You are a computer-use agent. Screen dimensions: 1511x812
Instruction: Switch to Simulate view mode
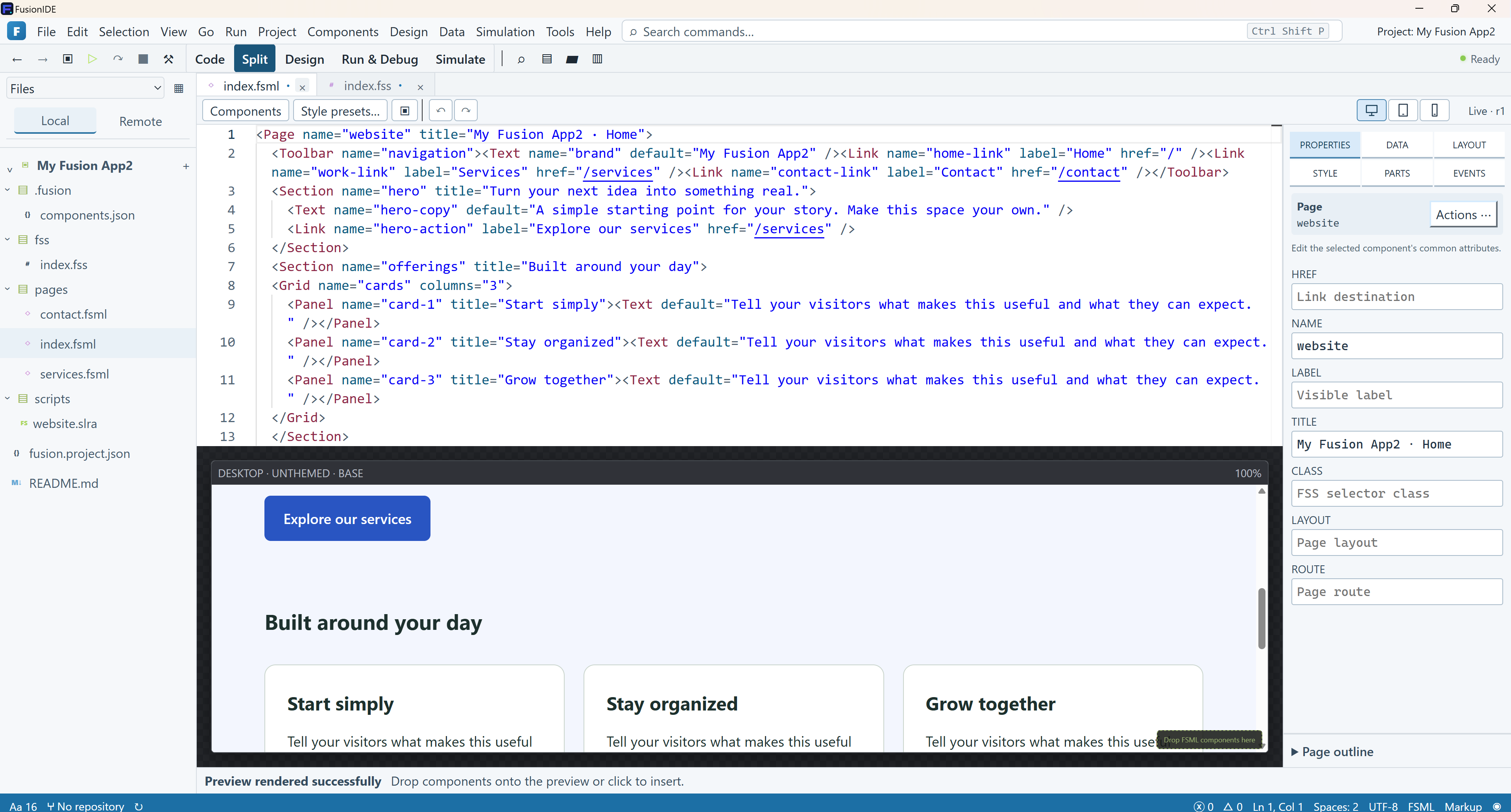460,59
